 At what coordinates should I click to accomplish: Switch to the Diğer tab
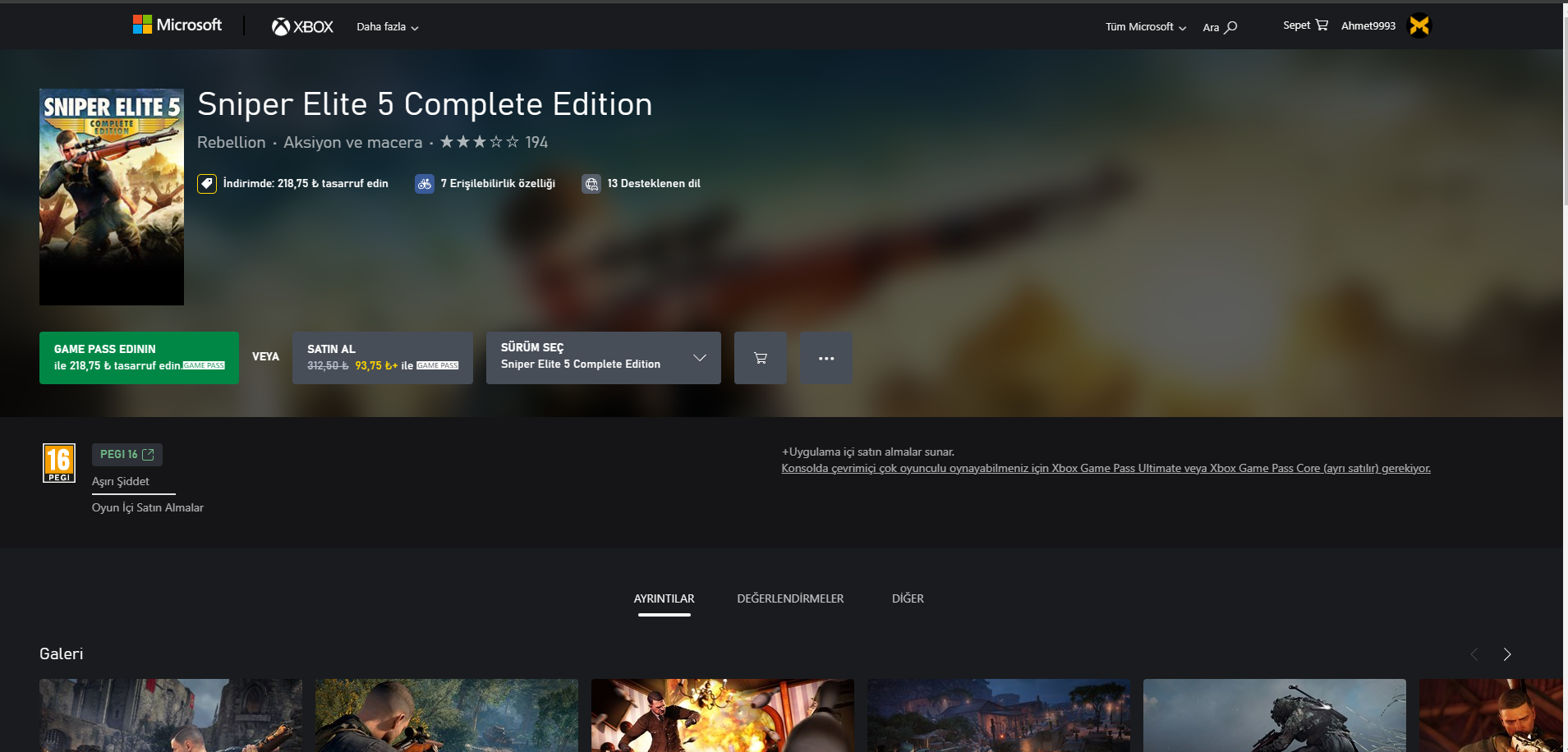[x=908, y=599]
